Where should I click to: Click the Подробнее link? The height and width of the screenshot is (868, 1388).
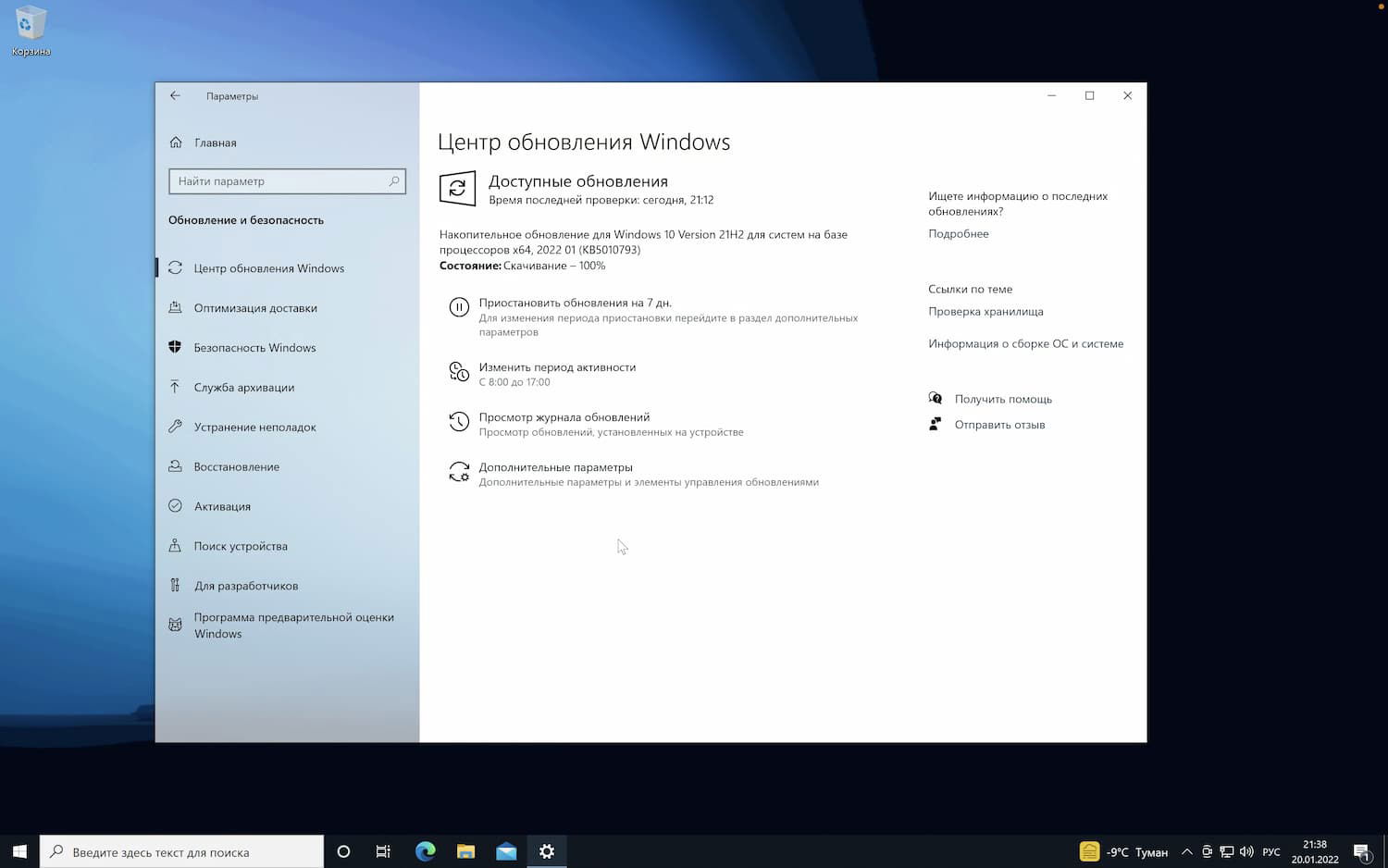point(959,234)
